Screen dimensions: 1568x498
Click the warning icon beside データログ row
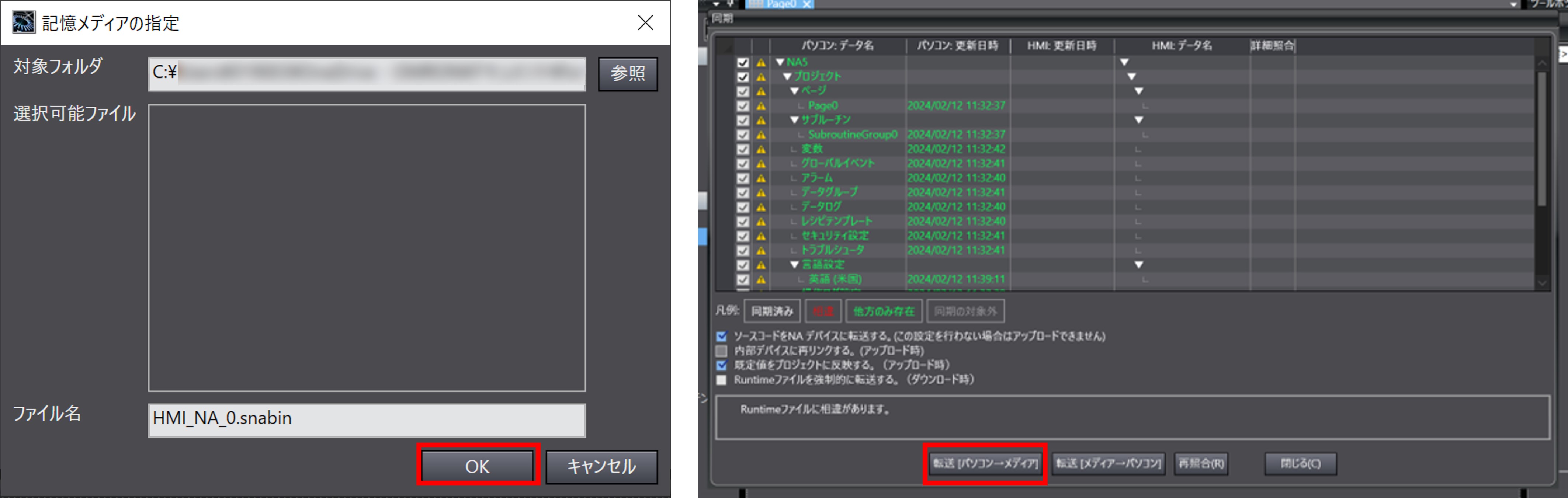pyautogui.click(x=761, y=207)
